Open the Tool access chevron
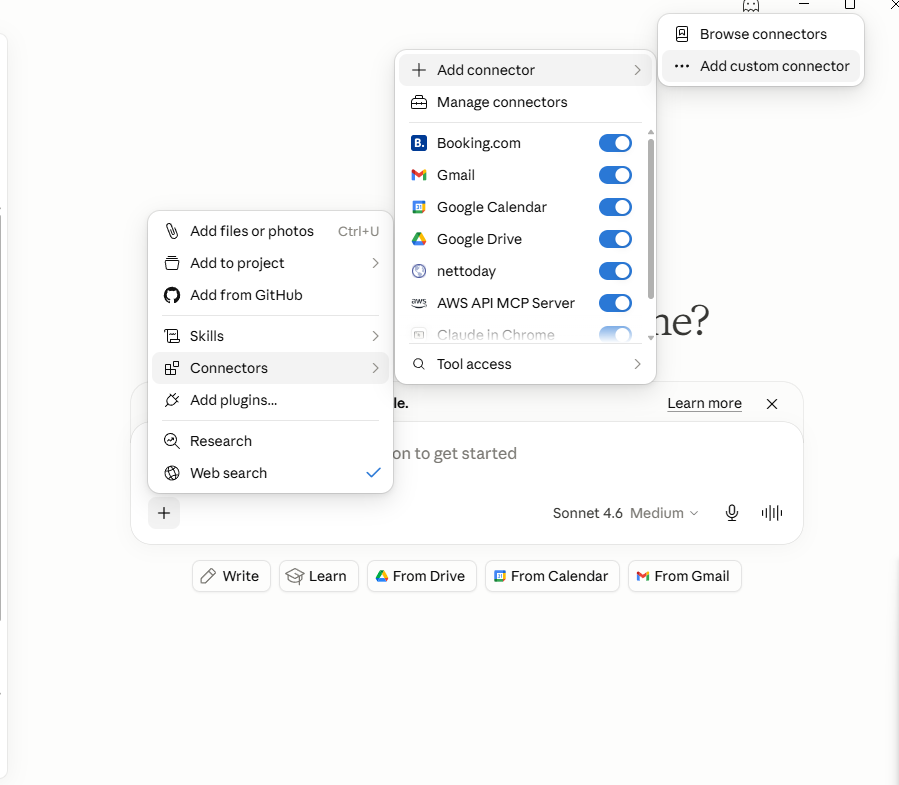Image resolution: width=899 pixels, height=785 pixels. point(638,364)
